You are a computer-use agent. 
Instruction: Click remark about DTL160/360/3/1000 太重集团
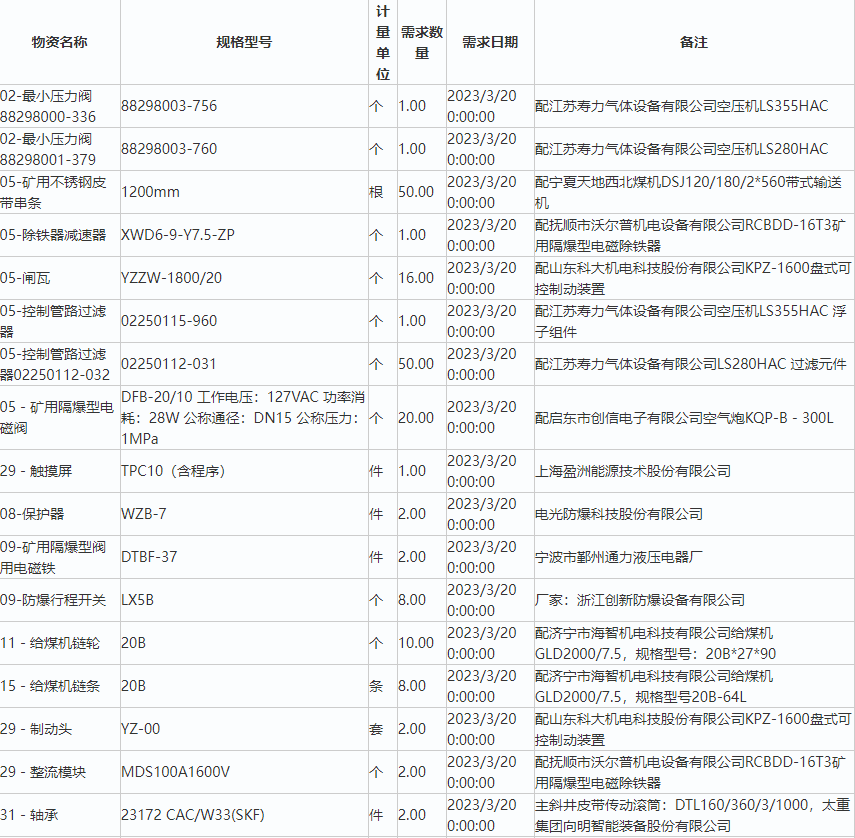pos(694,816)
